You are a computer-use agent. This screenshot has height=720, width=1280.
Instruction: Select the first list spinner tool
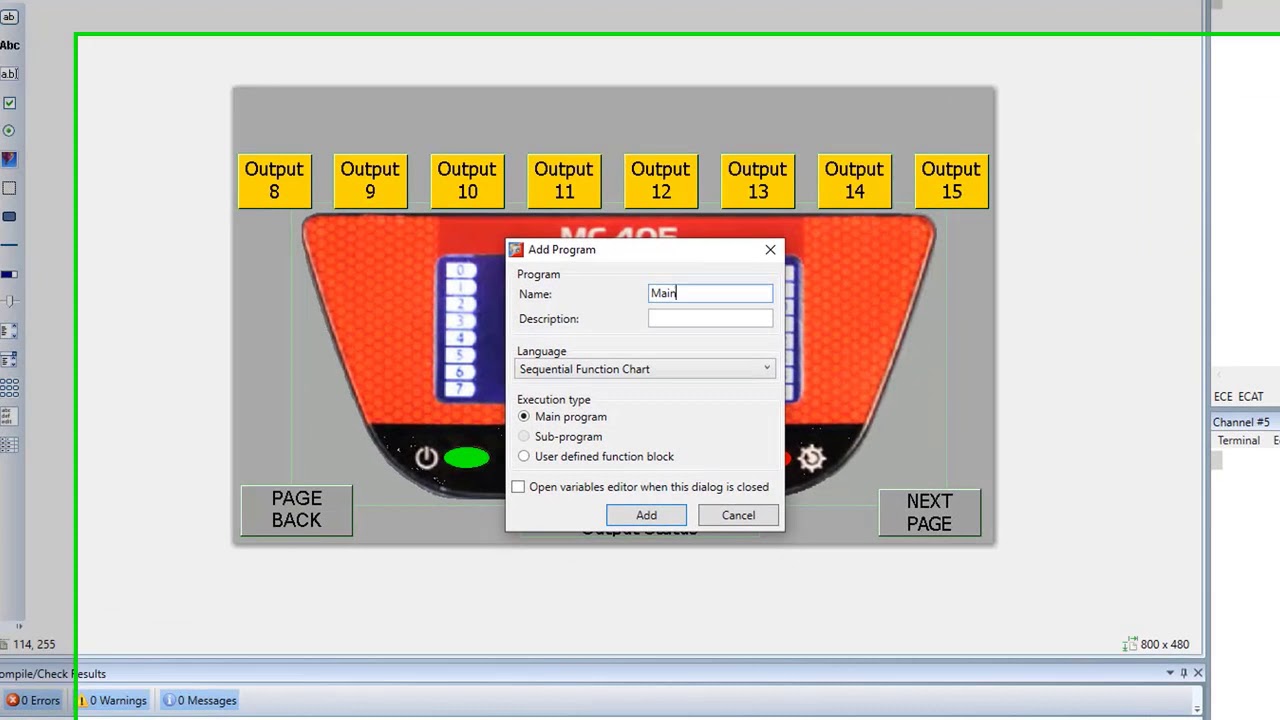coord(9,330)
